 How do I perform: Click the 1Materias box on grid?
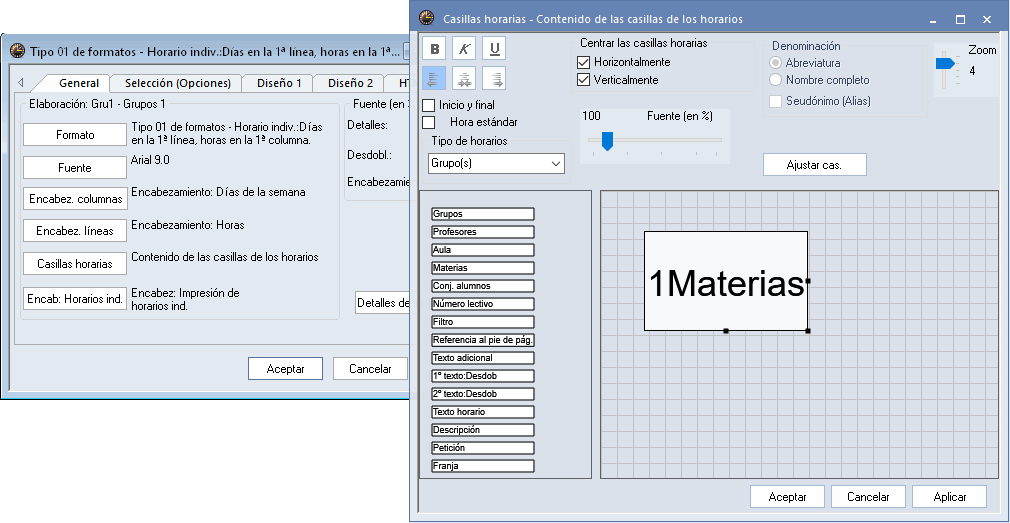(x=726, y=281)
